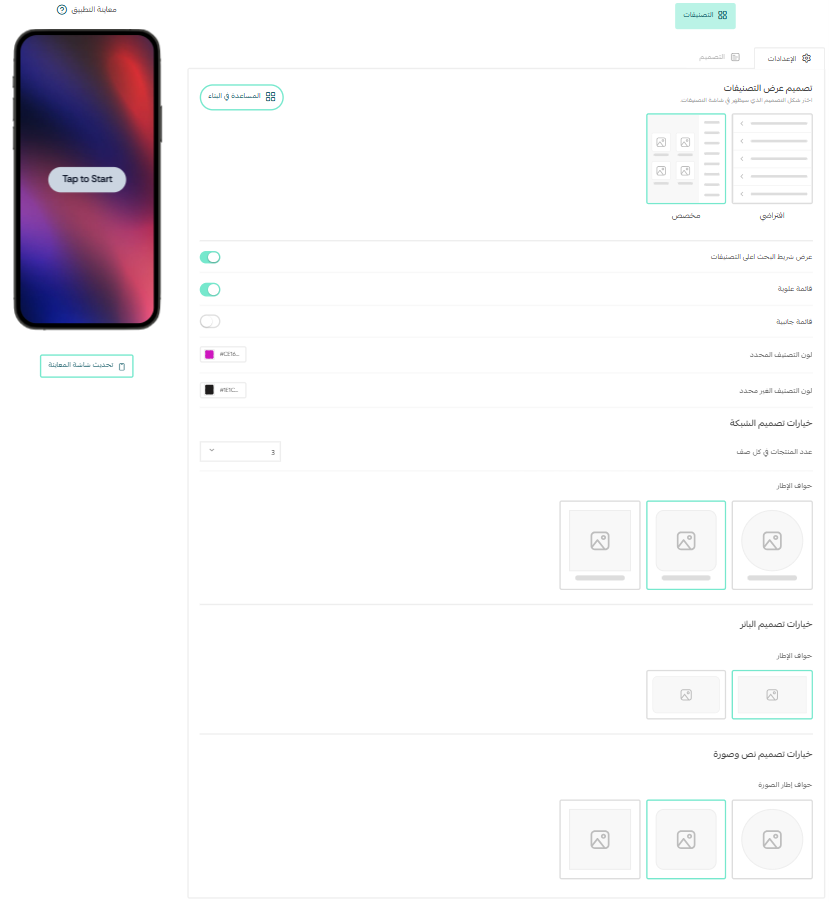Open the products per row dropdown
The width and height of the screenshot is (829, 902).
click(x=240, y=452)
